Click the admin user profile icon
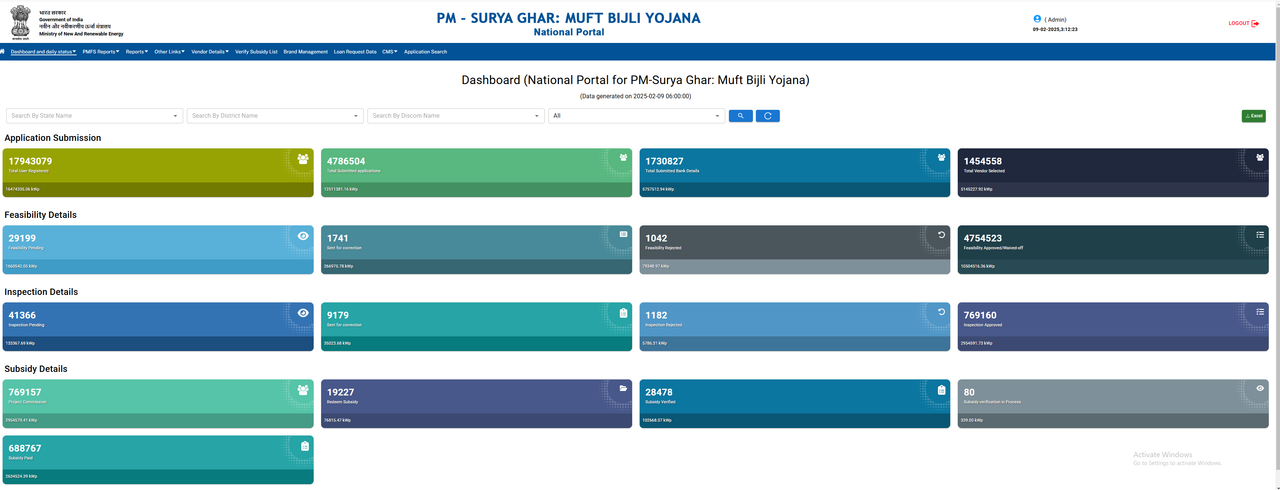This screenshot has height=490, width=1280. pyautogui.click(x=1037, y=19)
